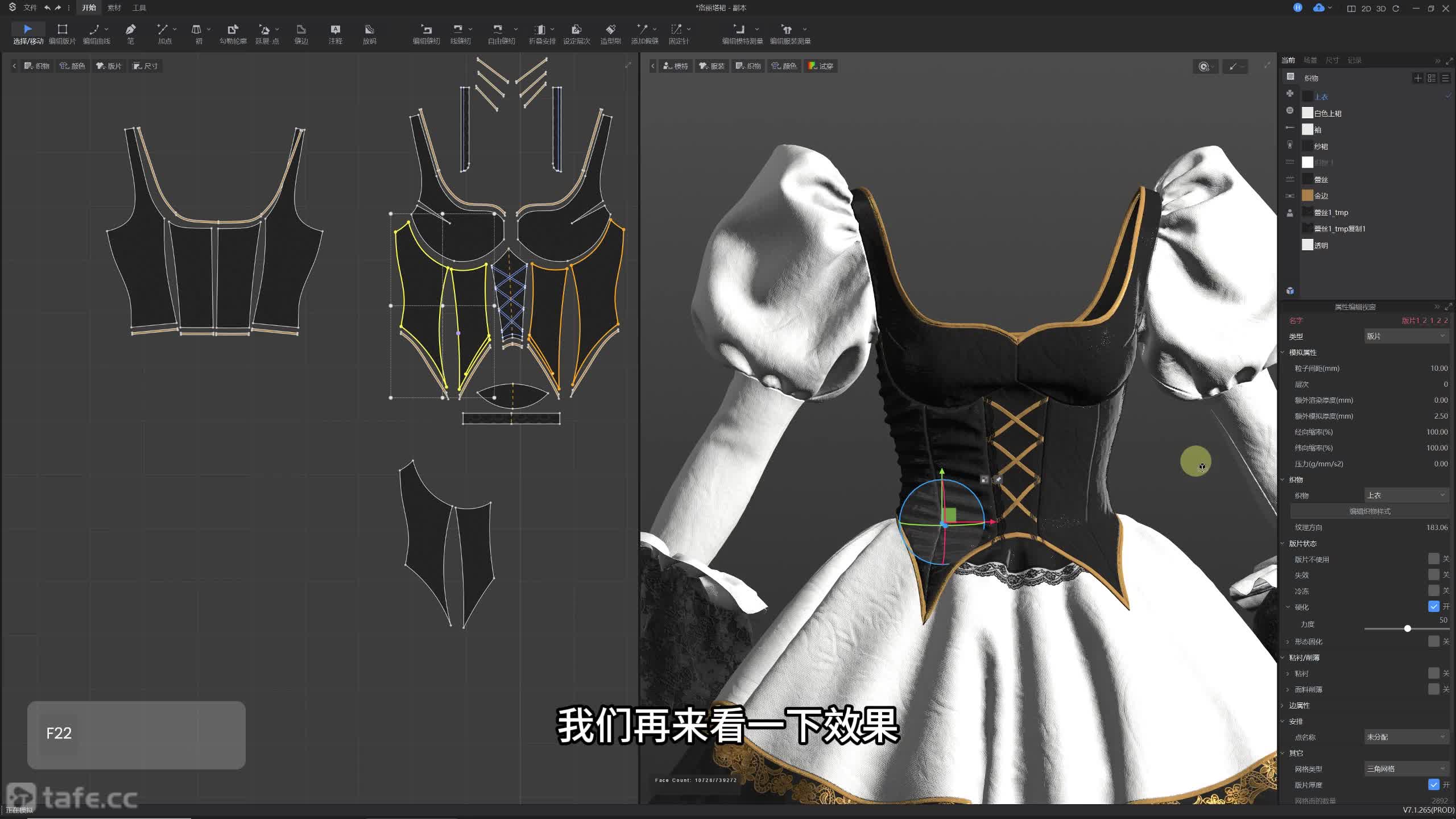Toggle the 版片厚度 checkbox
Viewport: 1456px width, 819px height.
(1433, 785)
